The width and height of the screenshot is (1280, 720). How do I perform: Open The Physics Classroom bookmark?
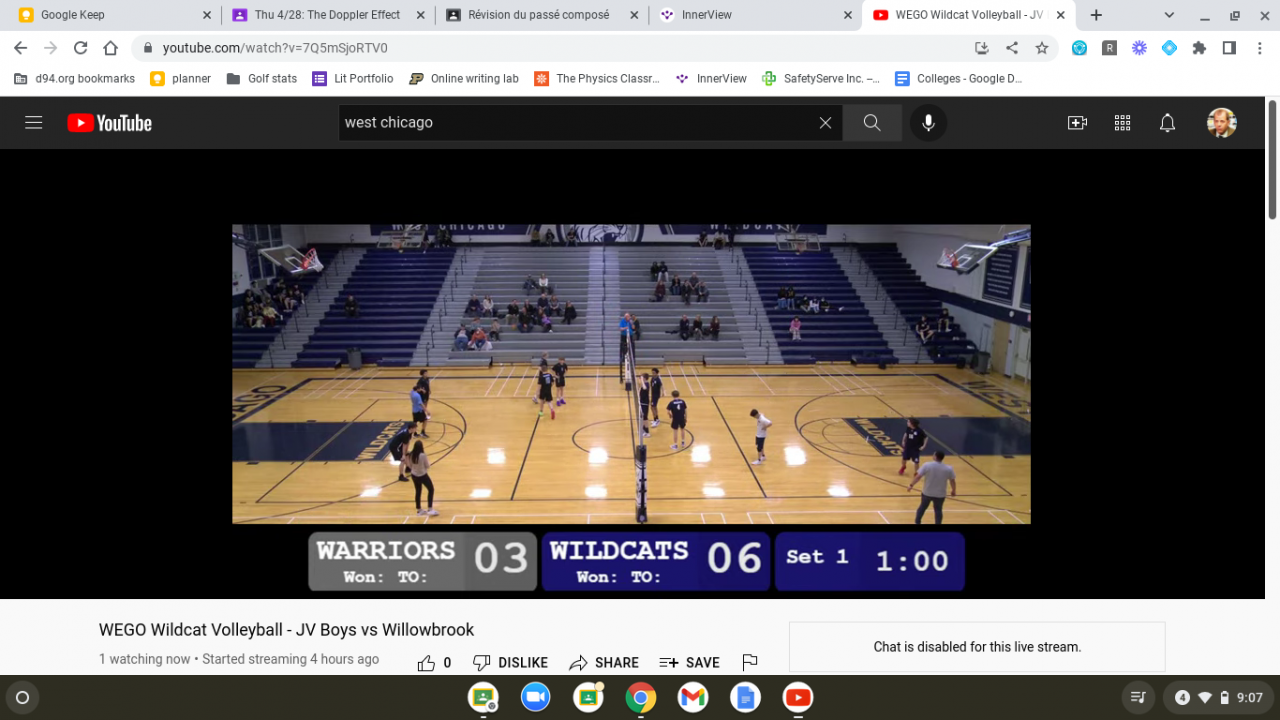pyautogui.click(x=597, y=78)
